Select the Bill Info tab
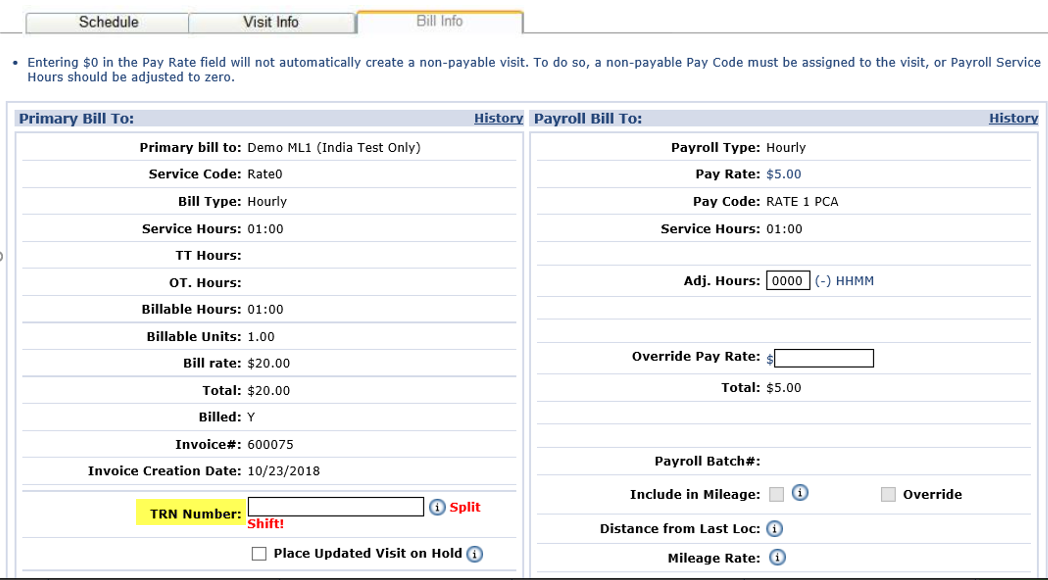Screen dimensions: 1048x580 439,21
